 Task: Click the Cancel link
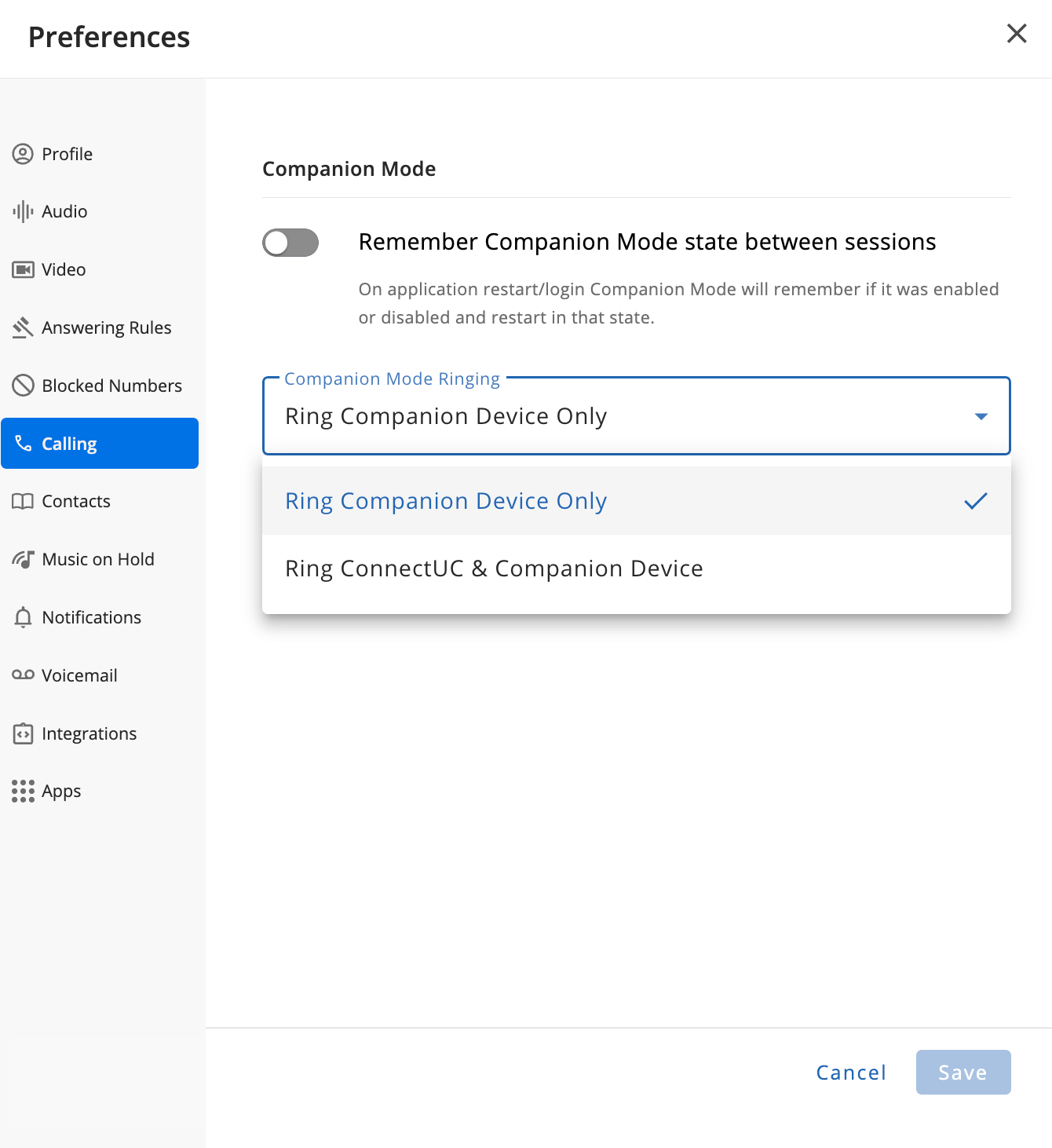tap(851, 1073)
